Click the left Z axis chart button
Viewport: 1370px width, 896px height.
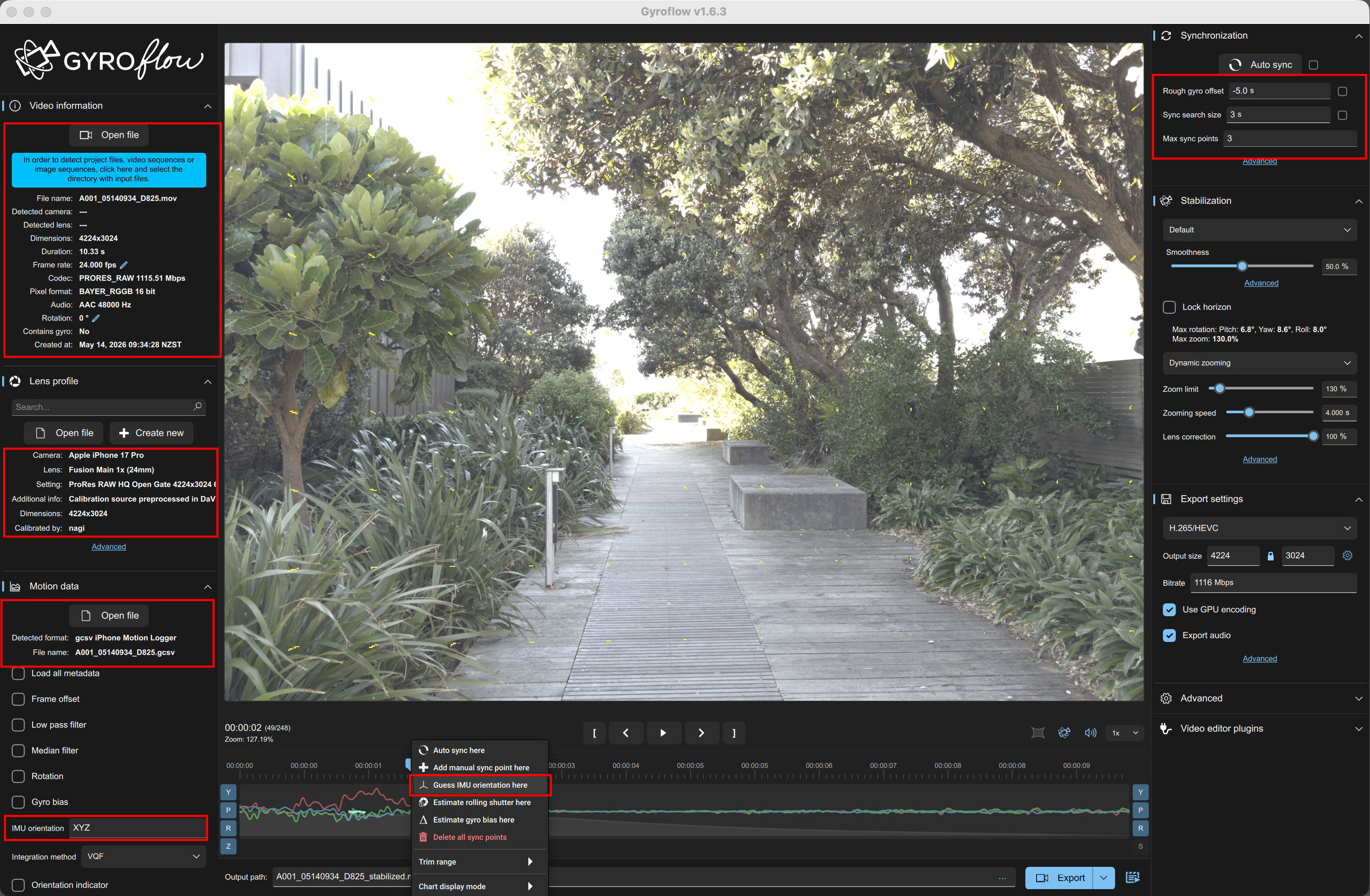tap(228, 847)
